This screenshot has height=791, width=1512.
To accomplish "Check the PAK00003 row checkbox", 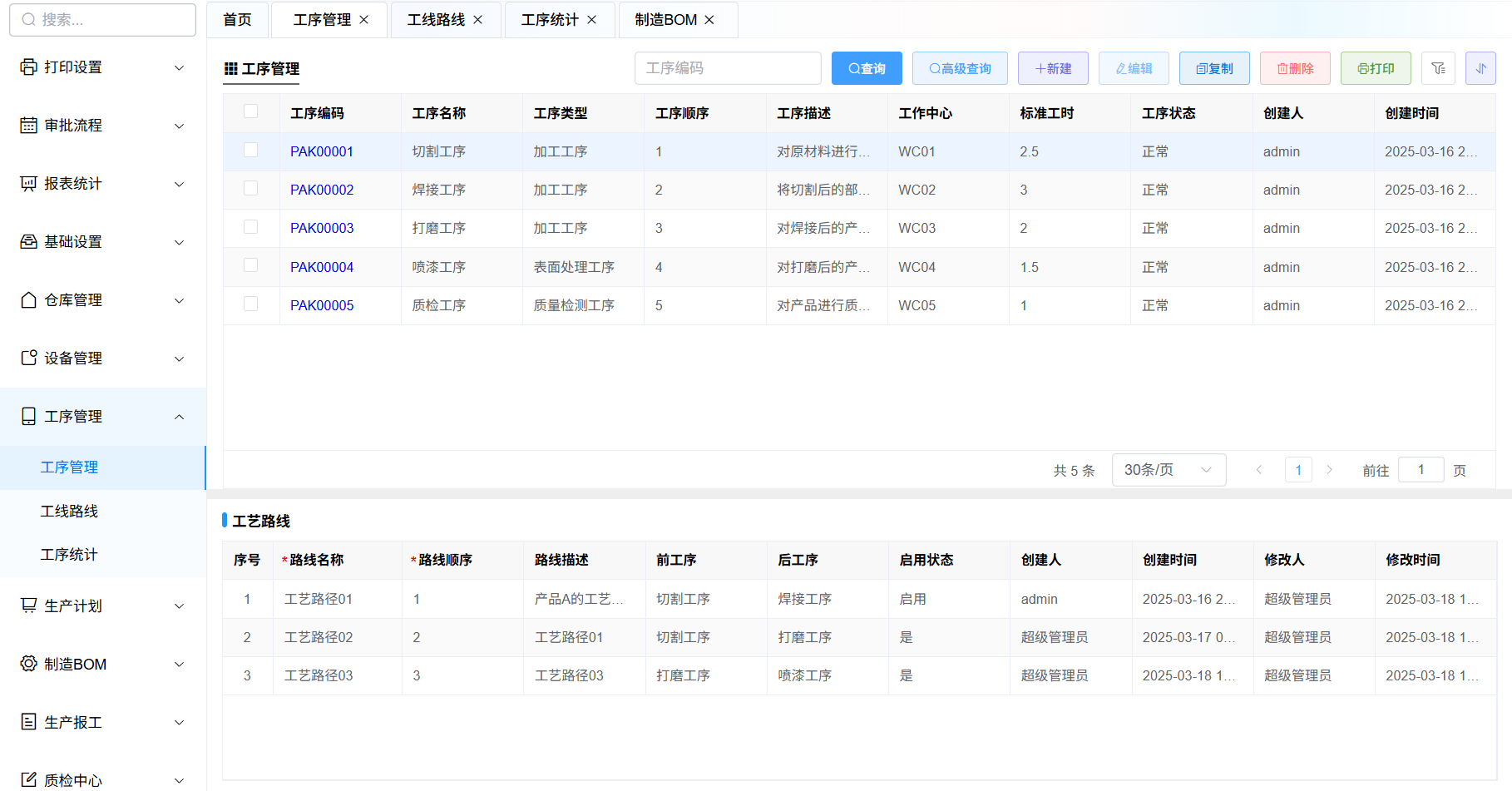I will point(250,226).
